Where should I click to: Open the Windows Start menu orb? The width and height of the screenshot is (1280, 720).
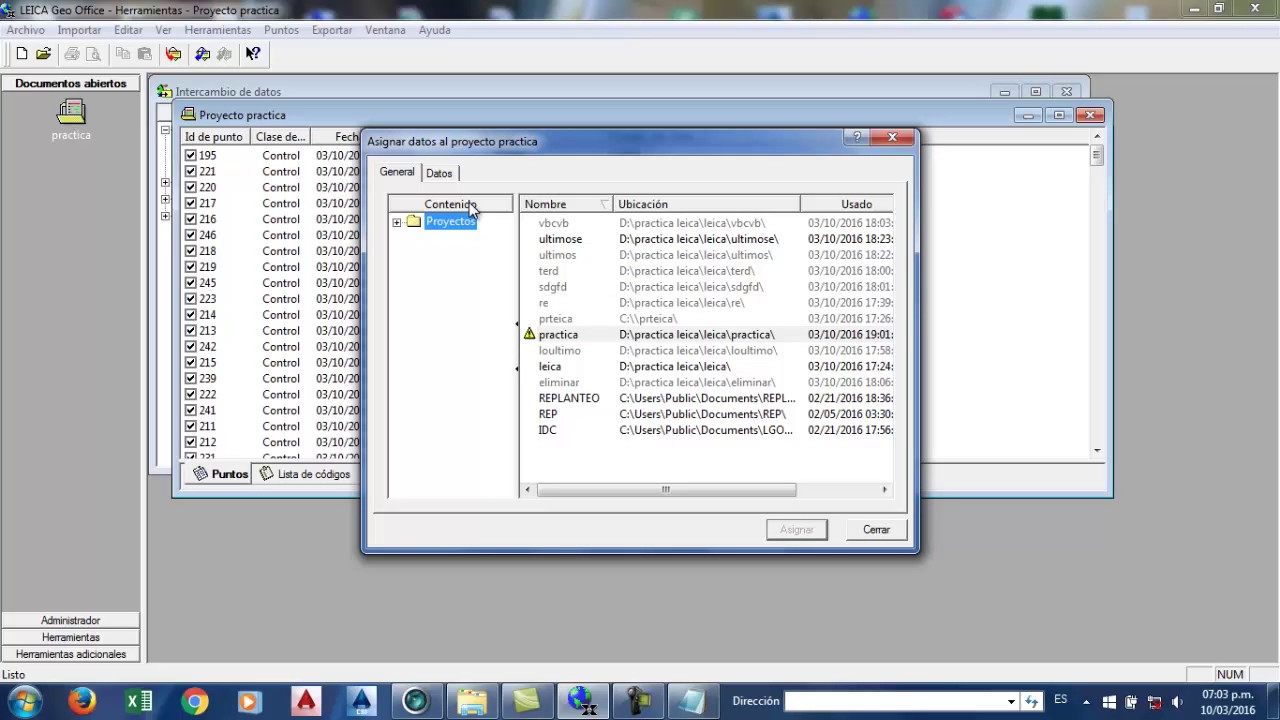pos(24,700)
